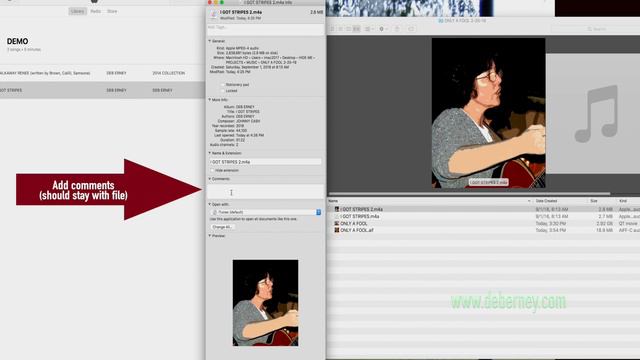Toggle Hide extension checkbox
This screenshot has width=640, height=360.
212,170
